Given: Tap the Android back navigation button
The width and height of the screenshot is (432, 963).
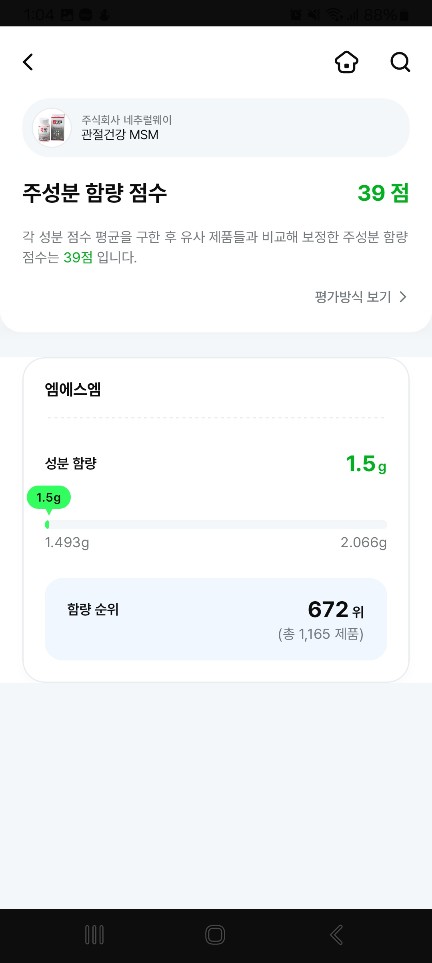Looking at the screenshot, I should [x=336, y=935].
